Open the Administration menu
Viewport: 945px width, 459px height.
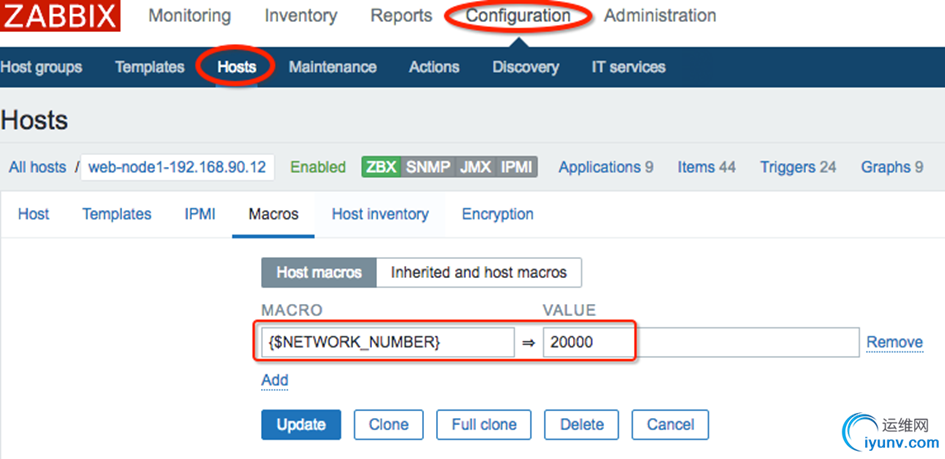point(659,16)
